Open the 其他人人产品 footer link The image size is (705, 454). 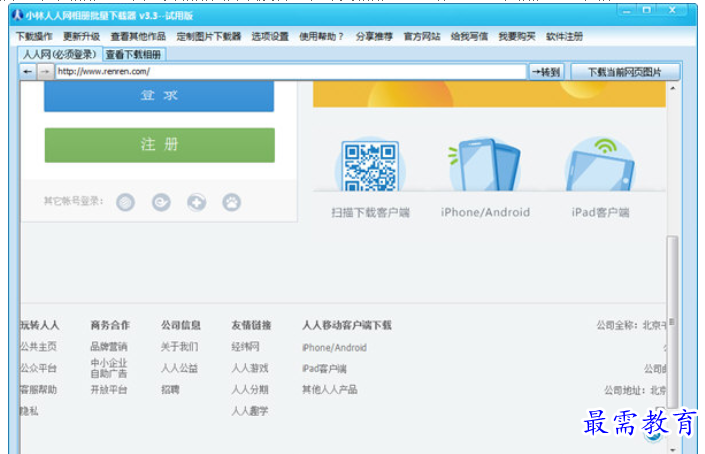coord(330,389)
